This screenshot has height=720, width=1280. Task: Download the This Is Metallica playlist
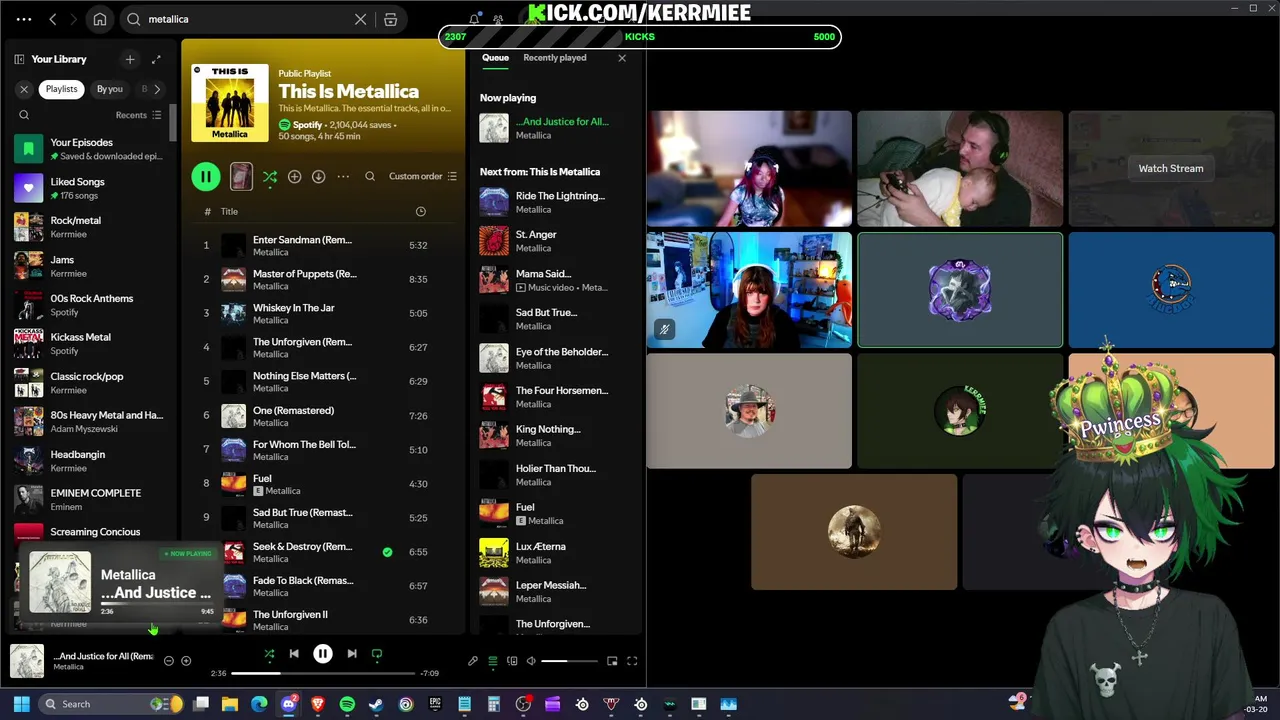[318, 177]
